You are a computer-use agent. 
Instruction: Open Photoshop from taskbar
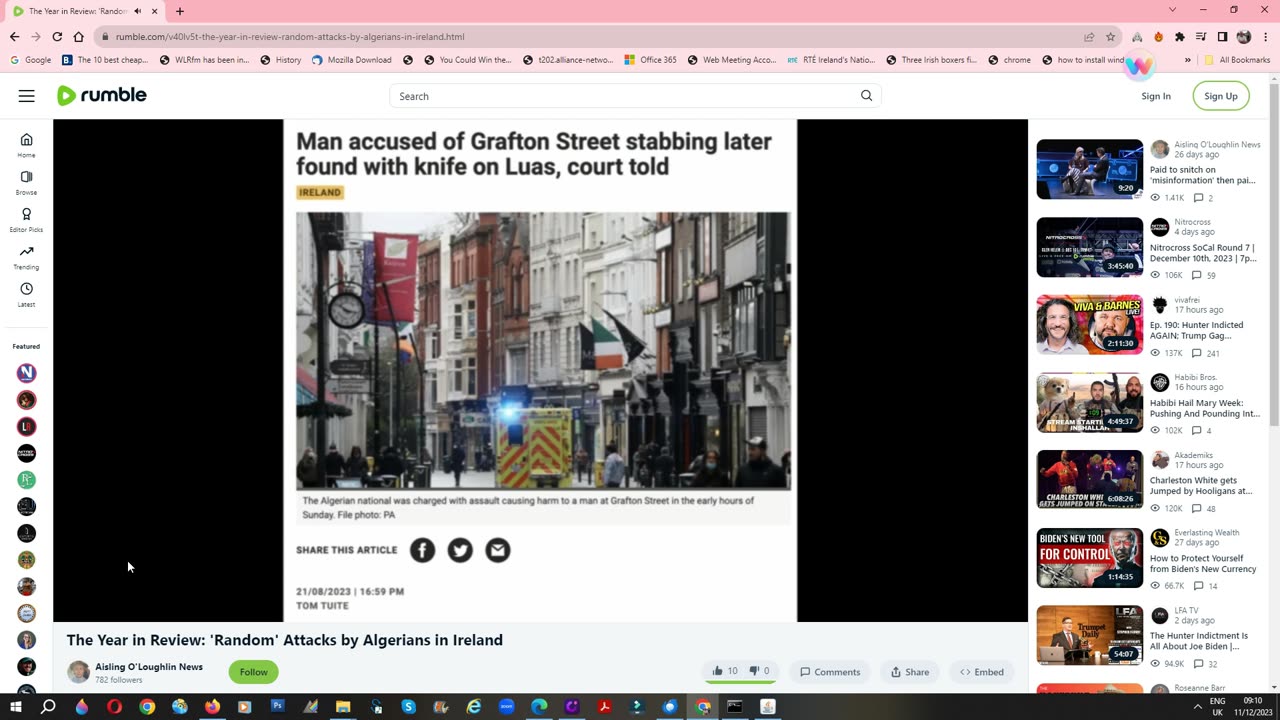(x=277, y=707)
